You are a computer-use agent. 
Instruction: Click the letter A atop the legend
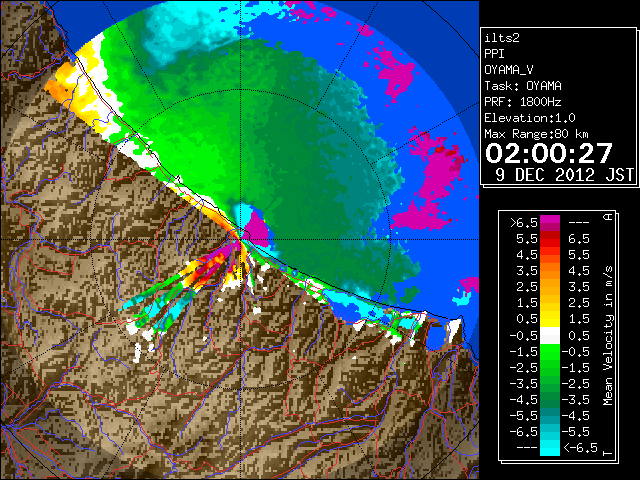[x=608, y=217]
